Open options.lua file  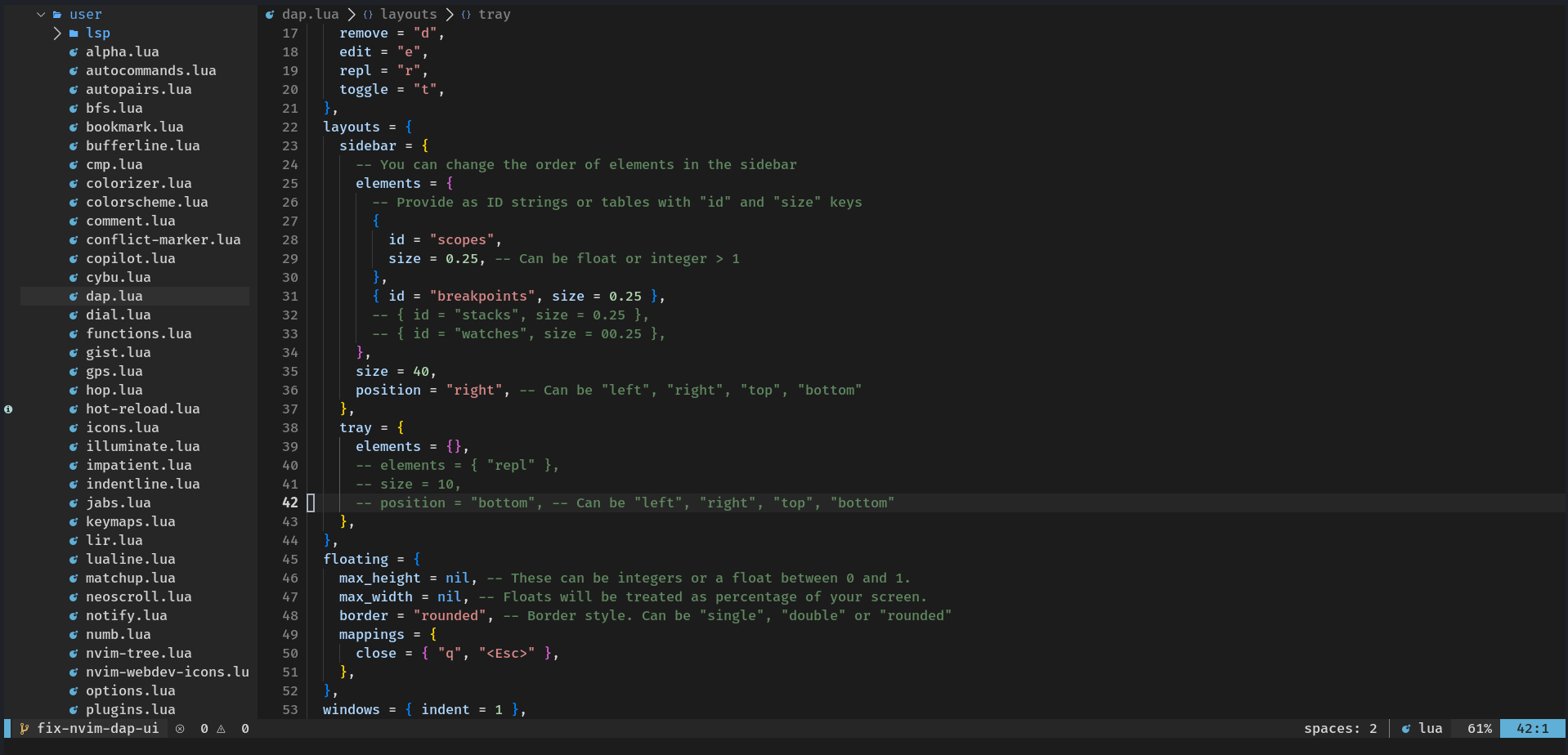[x=131, y=691]
